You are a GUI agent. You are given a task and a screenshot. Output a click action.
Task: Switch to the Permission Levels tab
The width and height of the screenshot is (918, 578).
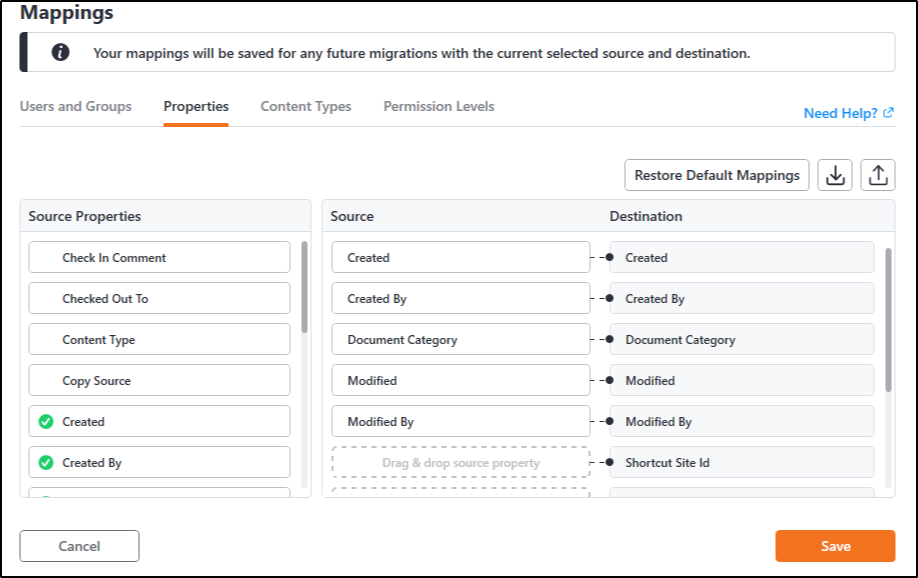click(437, 106)
